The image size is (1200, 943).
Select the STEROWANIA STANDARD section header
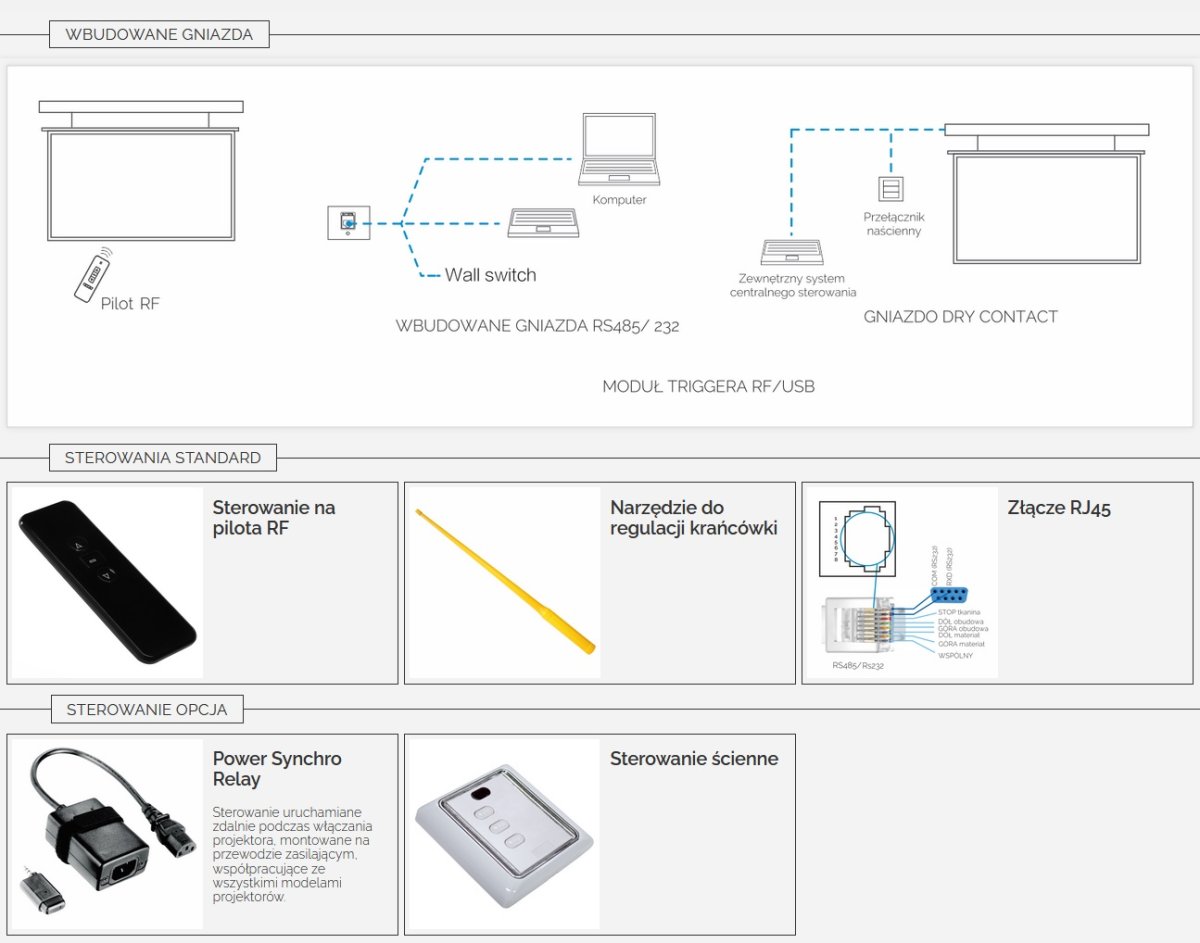tap(163, 458)
